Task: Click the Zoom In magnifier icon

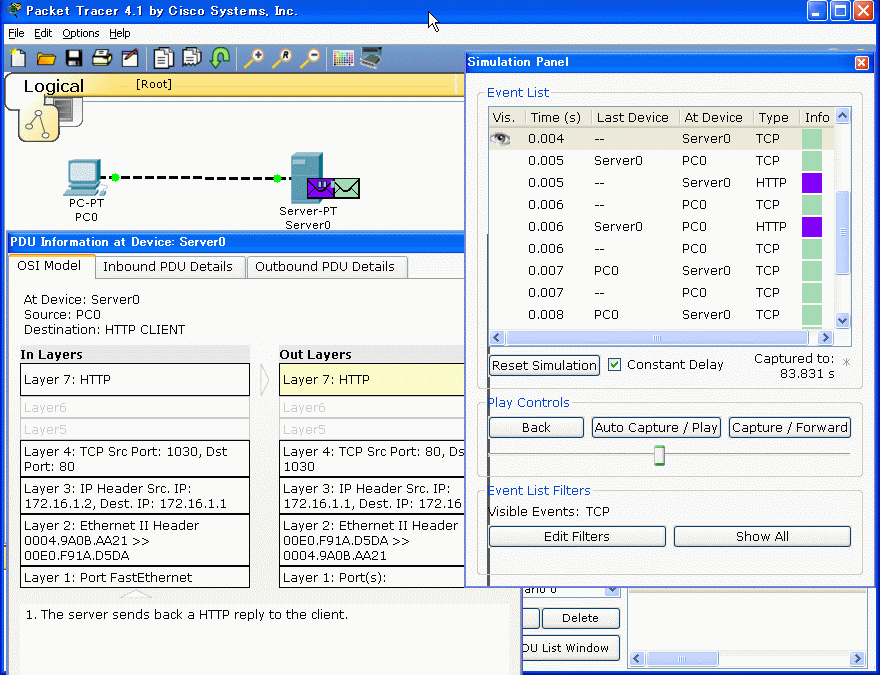Action: coord(254,58)
